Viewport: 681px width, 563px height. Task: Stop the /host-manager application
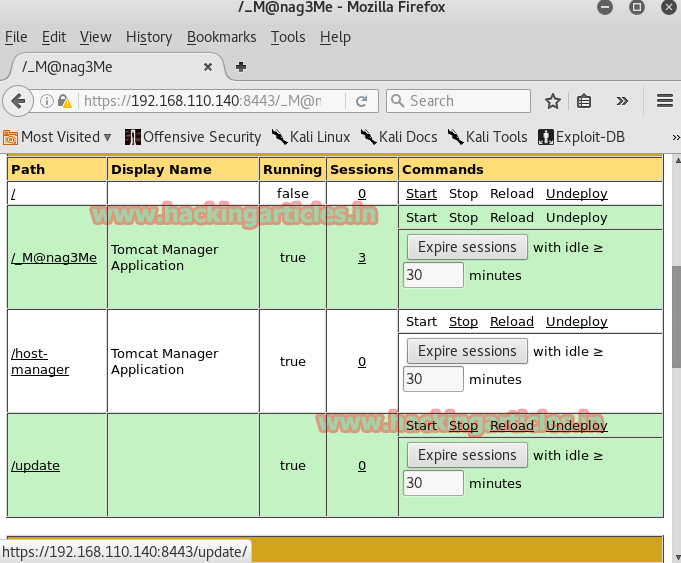pos(463,322)
